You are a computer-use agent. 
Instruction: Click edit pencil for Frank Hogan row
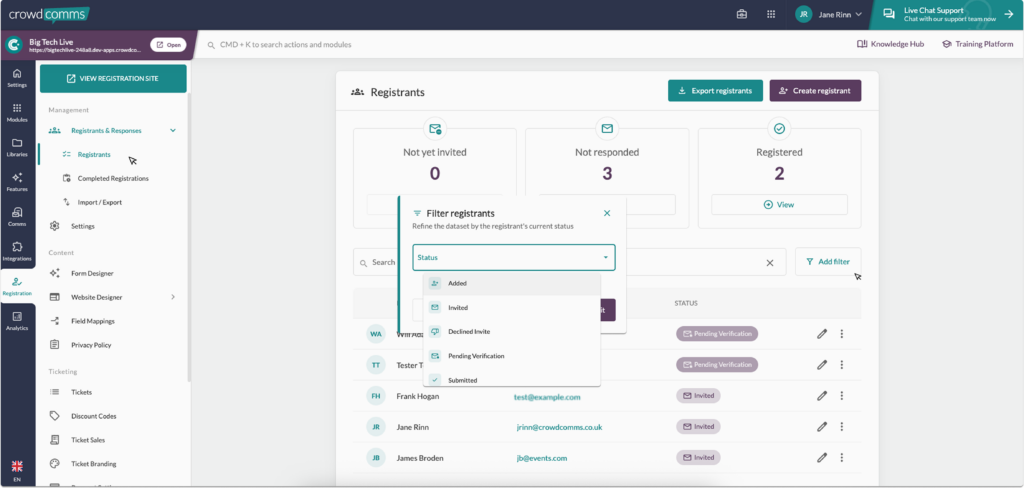[822, 396]
